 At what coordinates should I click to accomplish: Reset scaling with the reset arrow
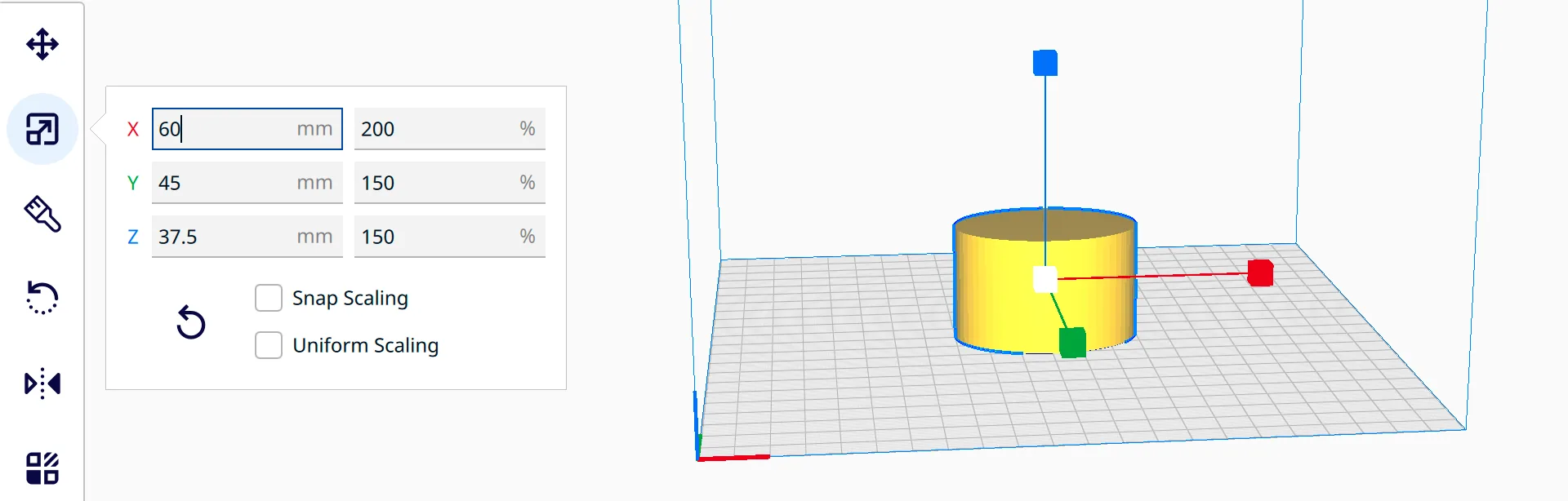(191, 322)
